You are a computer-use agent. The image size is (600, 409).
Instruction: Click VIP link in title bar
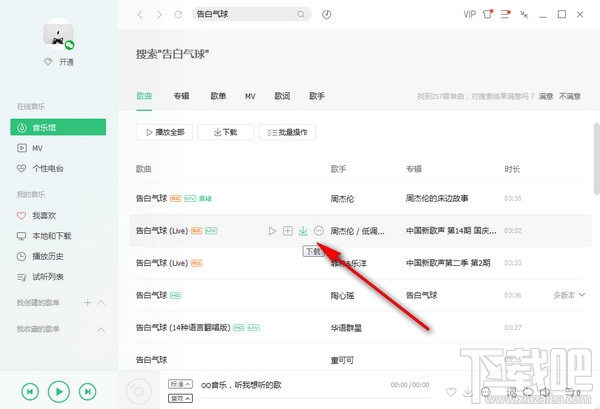point(470,15)
